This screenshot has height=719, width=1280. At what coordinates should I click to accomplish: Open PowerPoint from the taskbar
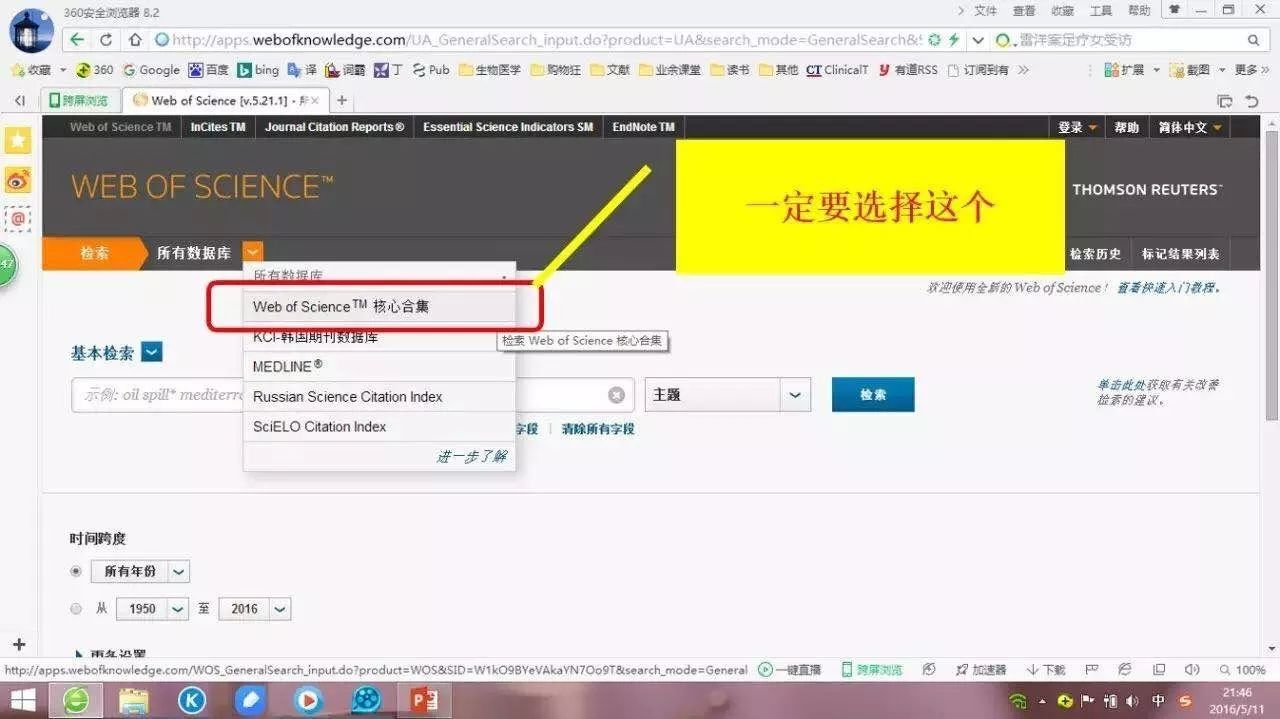425,700
